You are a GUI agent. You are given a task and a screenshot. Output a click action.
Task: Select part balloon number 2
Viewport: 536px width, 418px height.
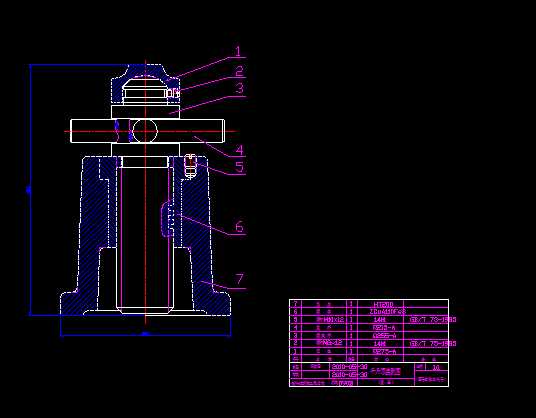point(240,71)
